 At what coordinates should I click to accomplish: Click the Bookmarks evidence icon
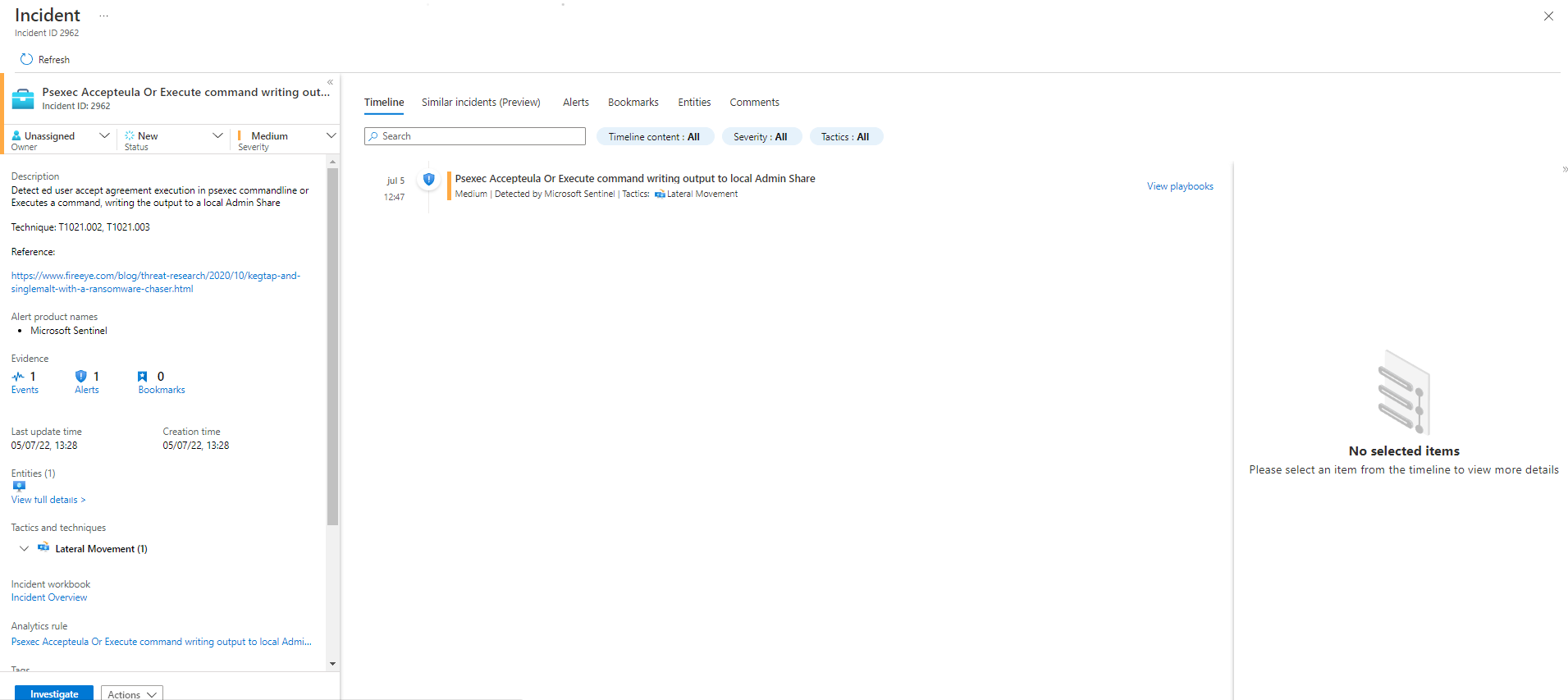tap(143, 377)
